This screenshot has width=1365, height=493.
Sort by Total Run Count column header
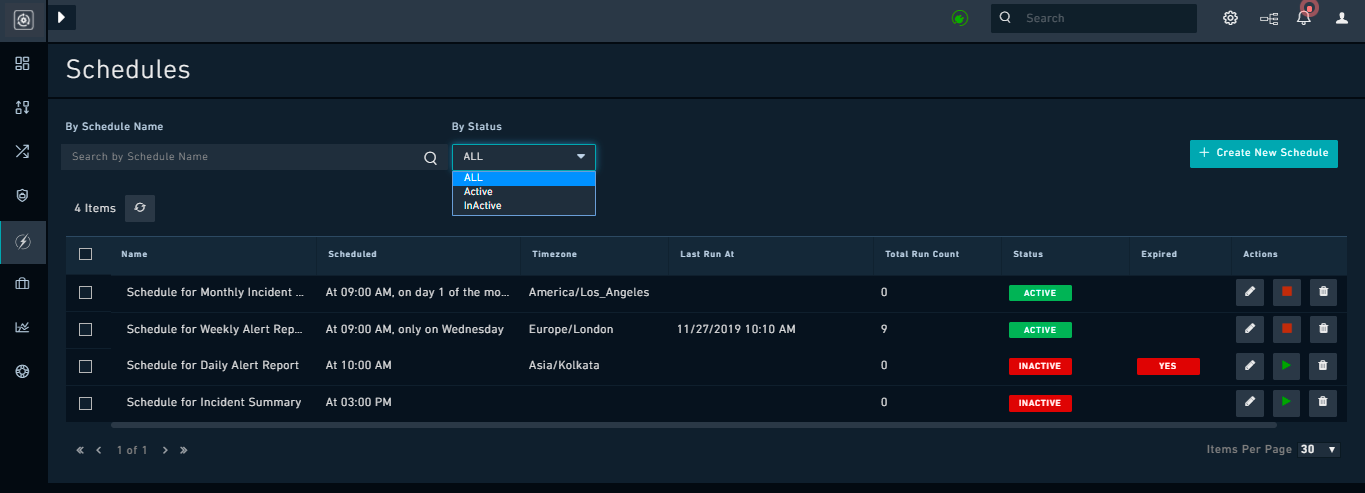[922, 254]
